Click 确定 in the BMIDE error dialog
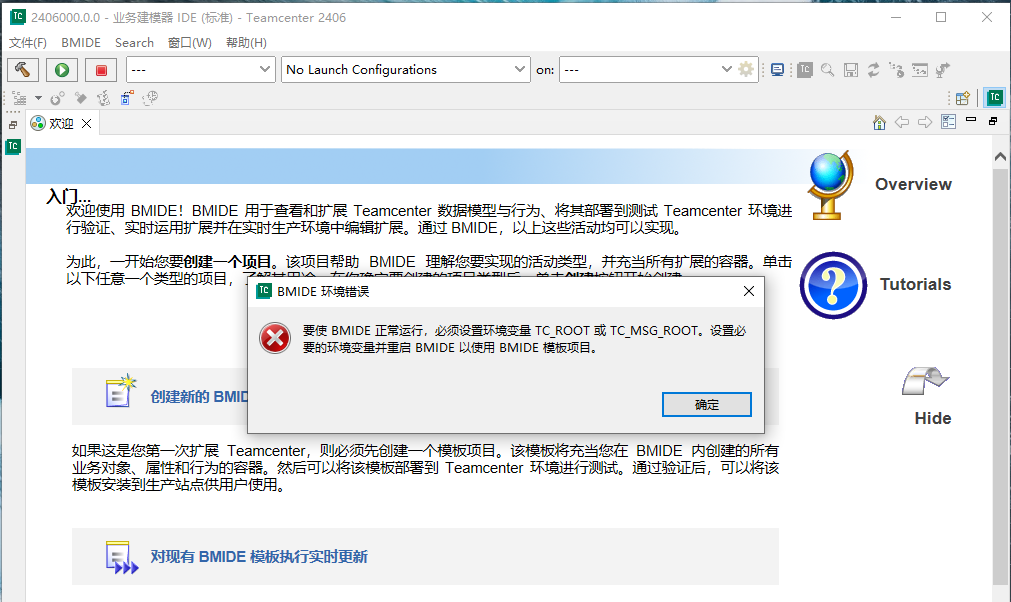 707,405
